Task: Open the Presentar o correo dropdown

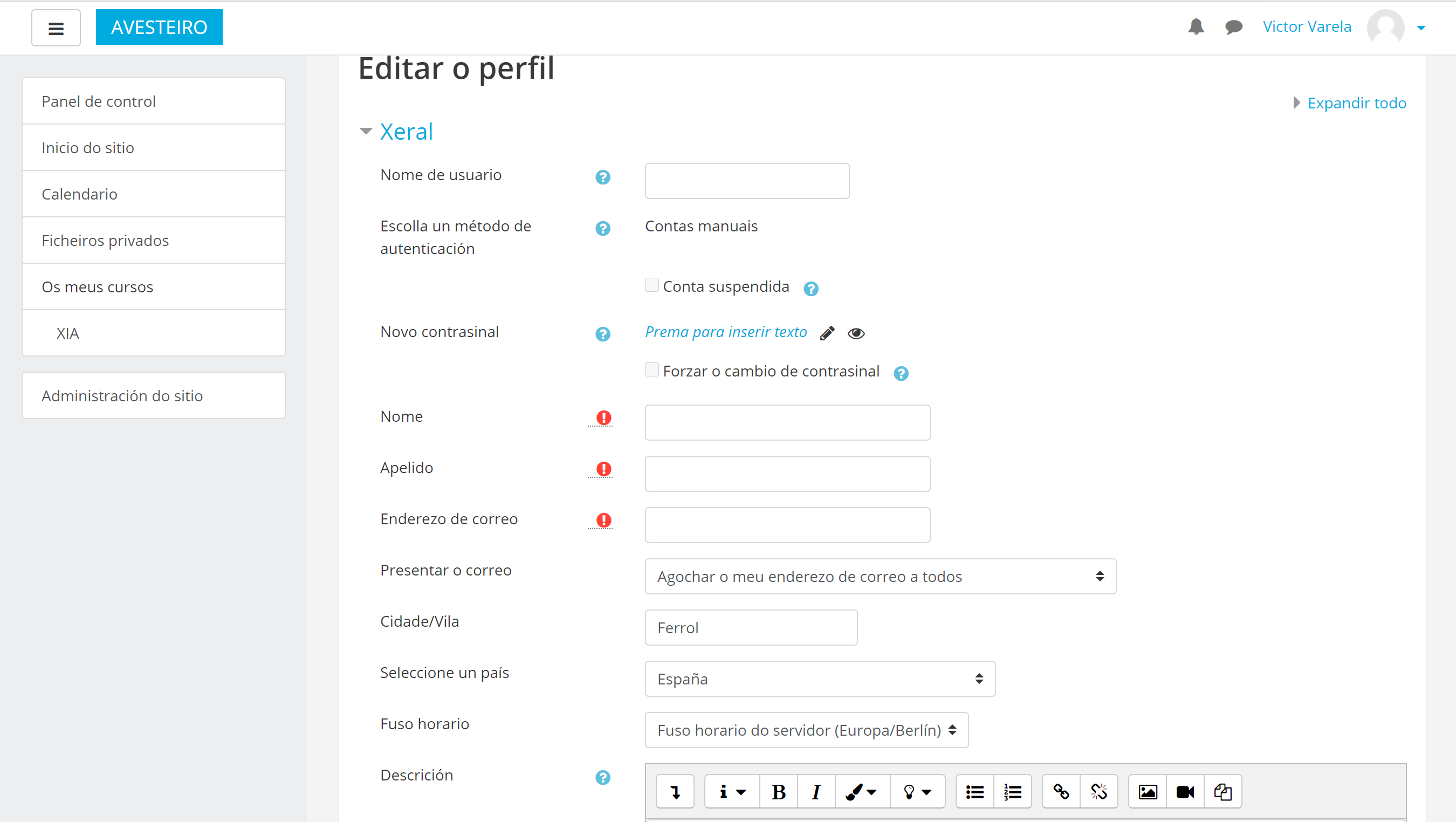Action: pyautogui.click(x=880, y=576)
